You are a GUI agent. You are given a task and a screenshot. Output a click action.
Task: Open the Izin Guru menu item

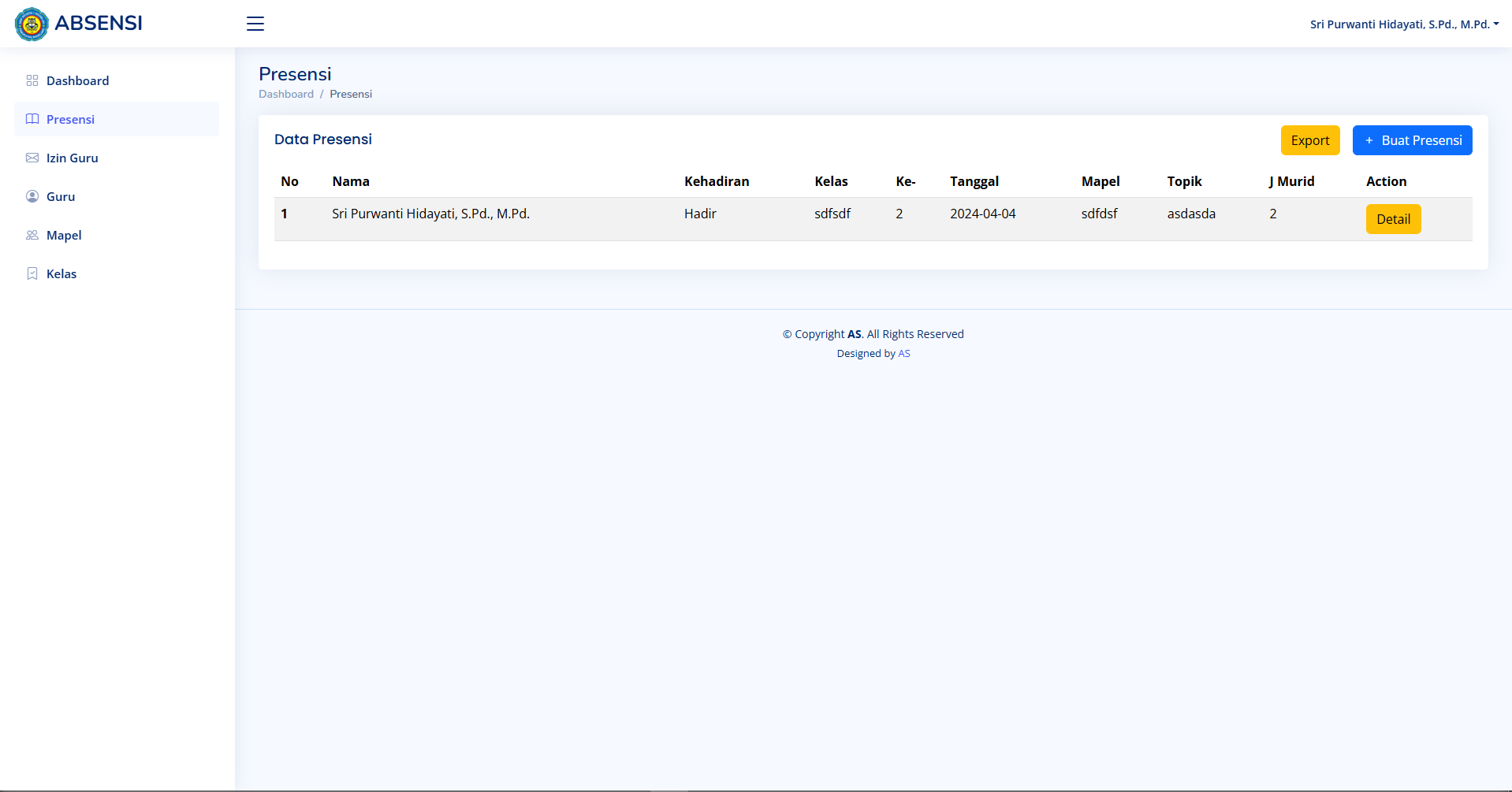[x=73, y=158]
